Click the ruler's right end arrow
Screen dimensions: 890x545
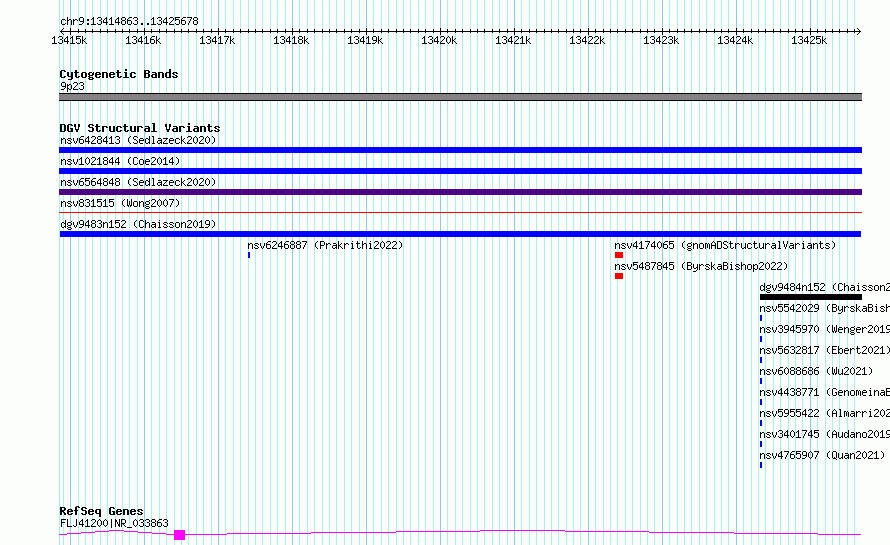[x=859, y=31]
